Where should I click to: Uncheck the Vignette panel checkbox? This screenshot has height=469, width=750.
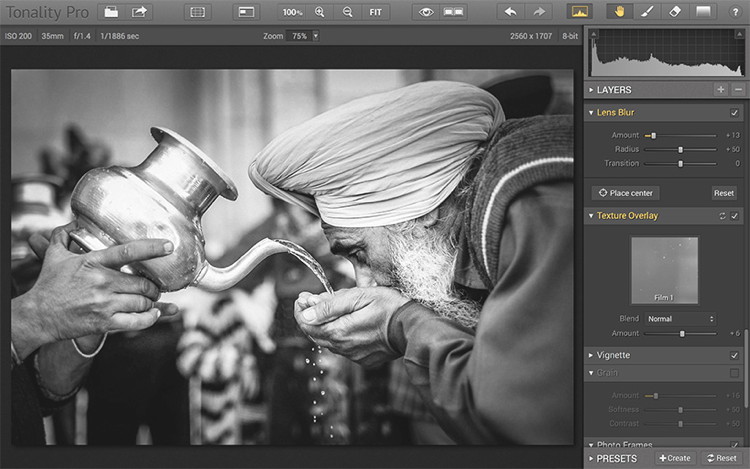coord(735,355)
